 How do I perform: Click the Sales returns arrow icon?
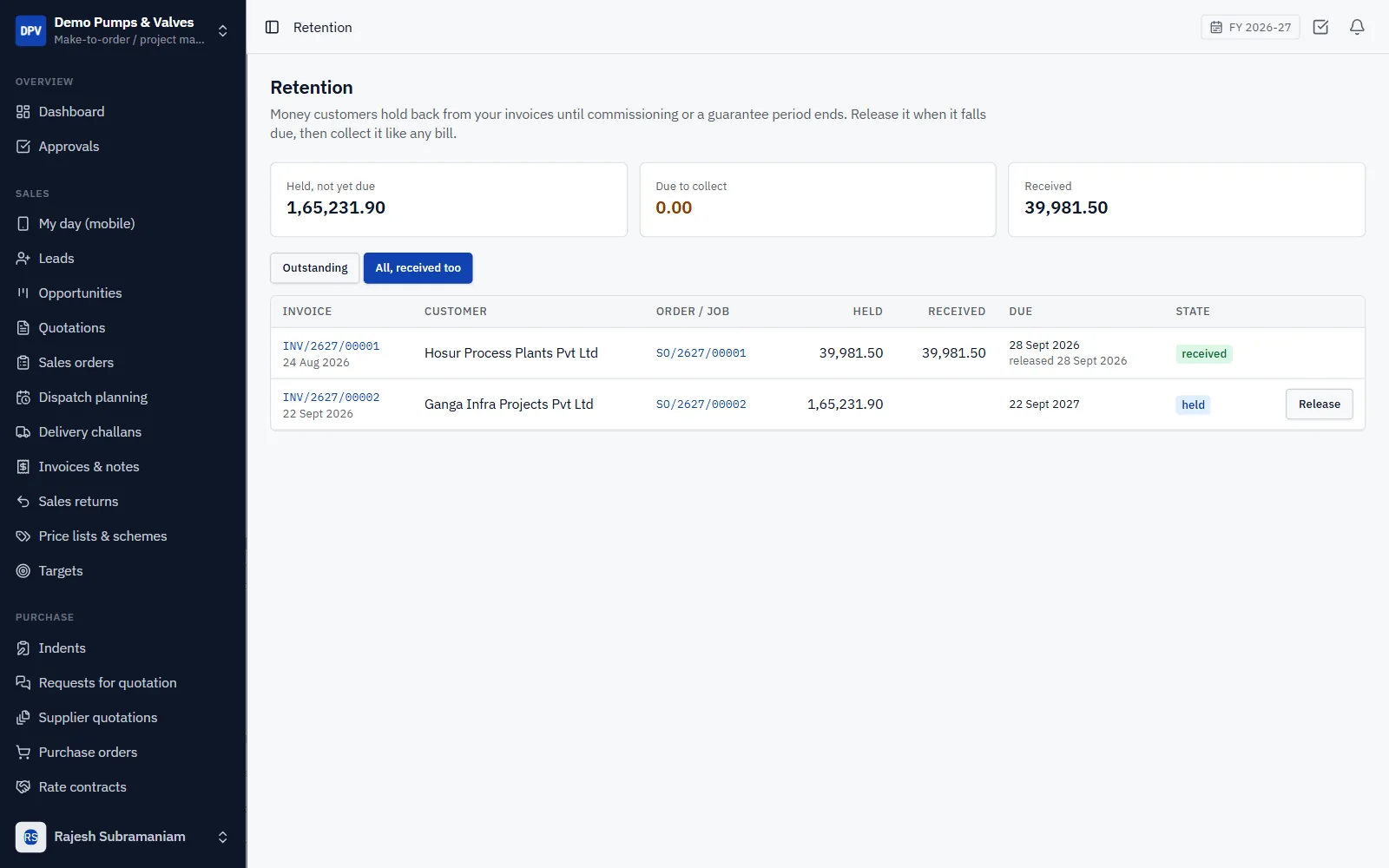(x=23, y=502)
